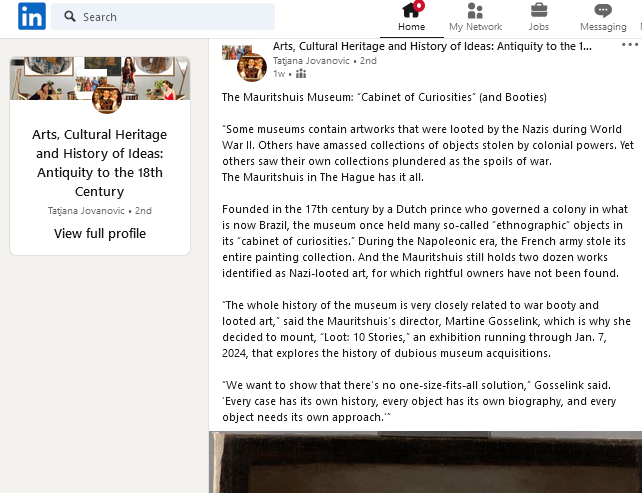Click the LinkedIn logo icon
This screenshot has height=493, width=642.
pos(32,16)
